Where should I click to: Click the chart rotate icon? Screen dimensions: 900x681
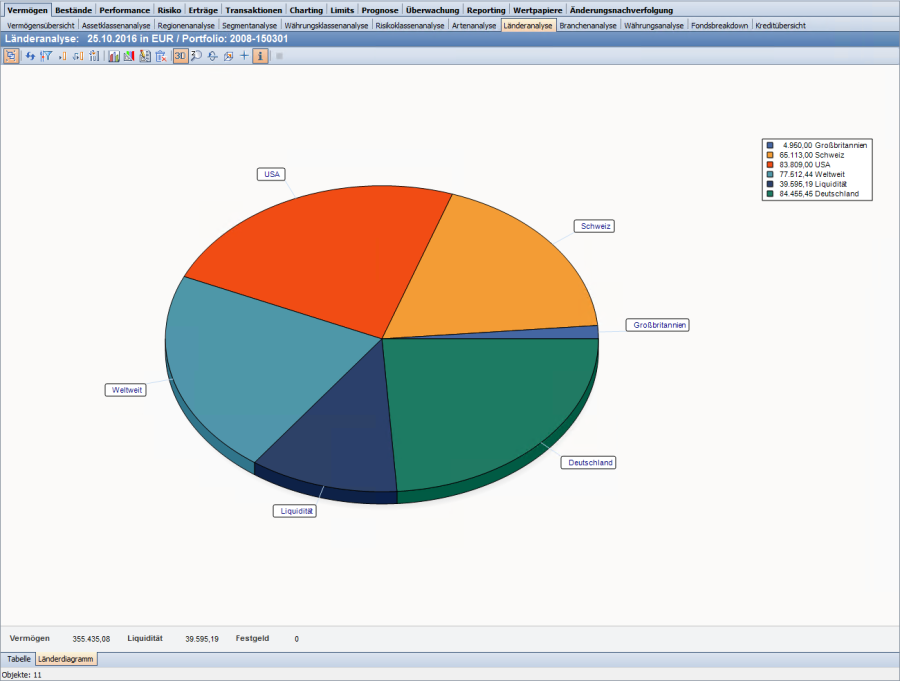(213, 56)
